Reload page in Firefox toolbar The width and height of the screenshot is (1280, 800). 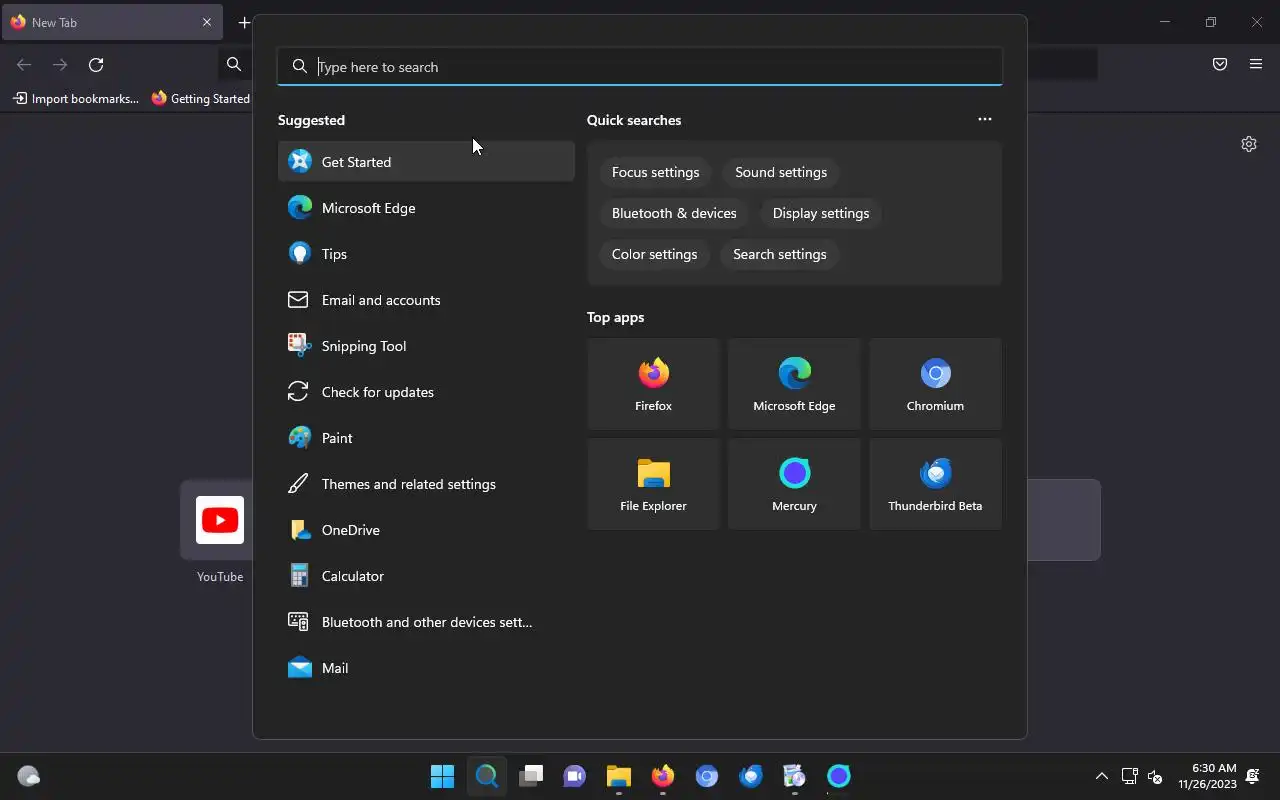click(x=96, y=65)
